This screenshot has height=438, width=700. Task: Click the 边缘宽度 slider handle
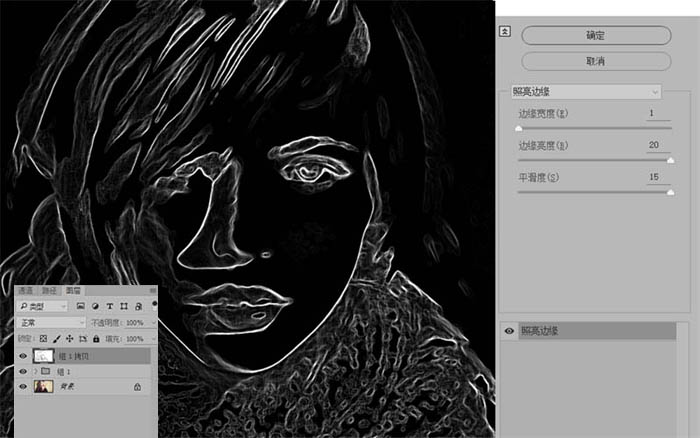pyautogui.click(x=518, y=129)
